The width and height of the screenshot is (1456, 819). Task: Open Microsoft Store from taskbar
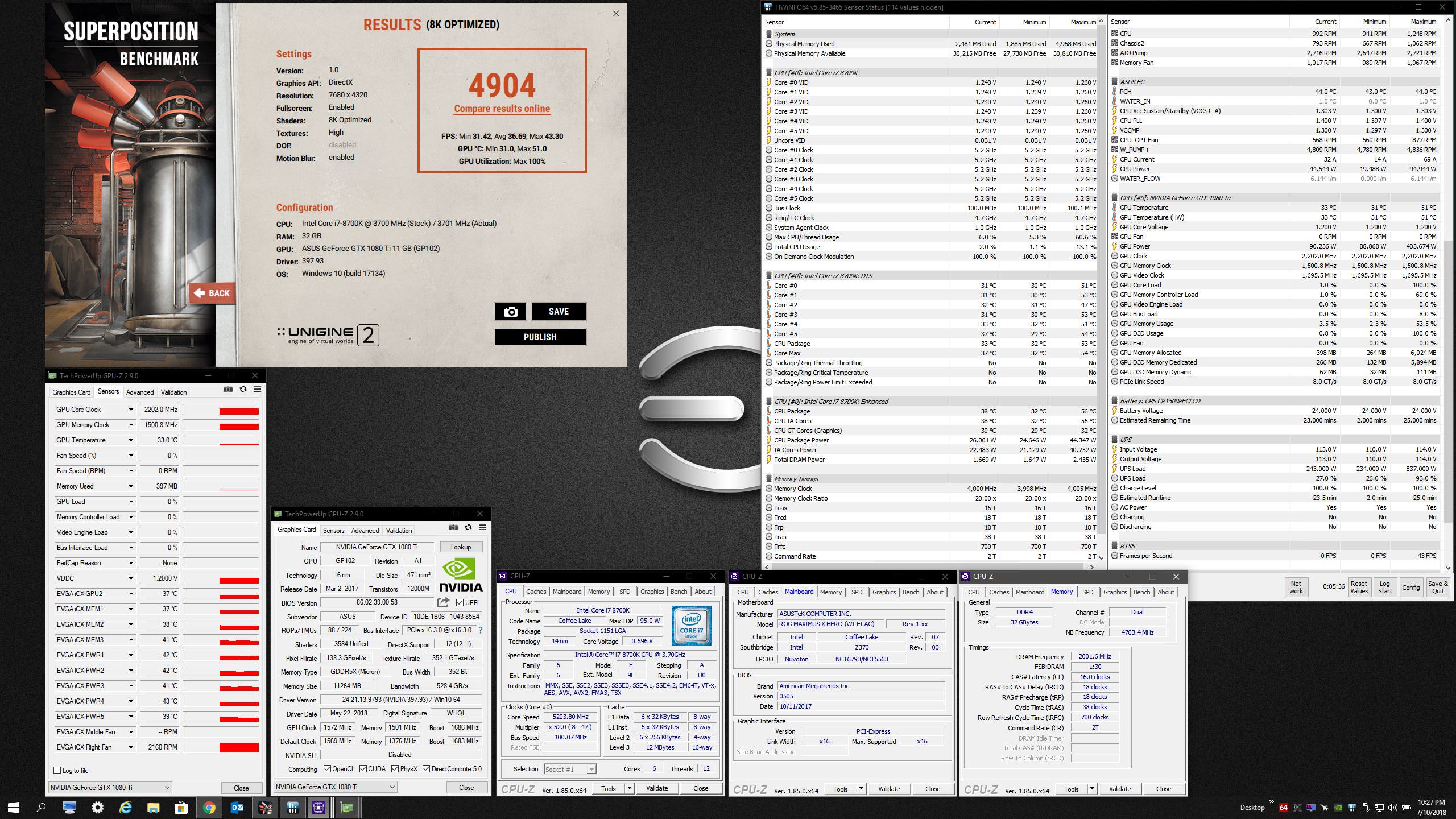point(181,807)
